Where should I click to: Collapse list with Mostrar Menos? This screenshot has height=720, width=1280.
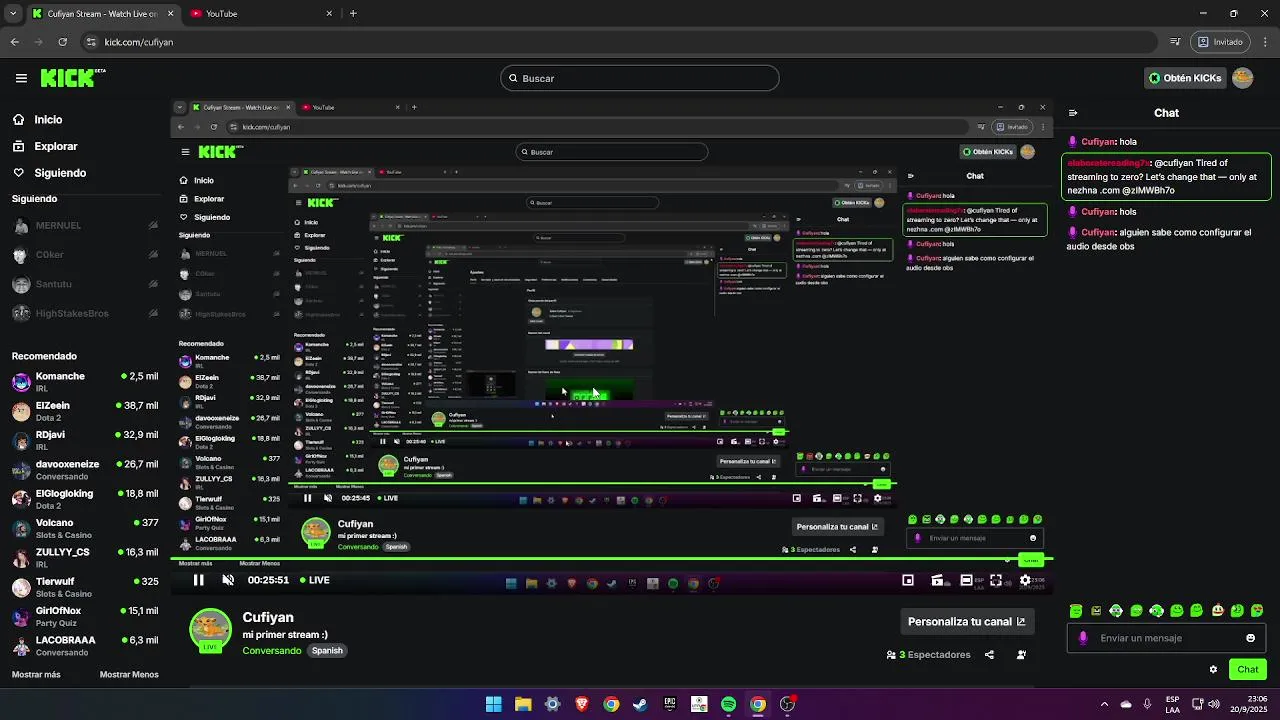(129, 675)
